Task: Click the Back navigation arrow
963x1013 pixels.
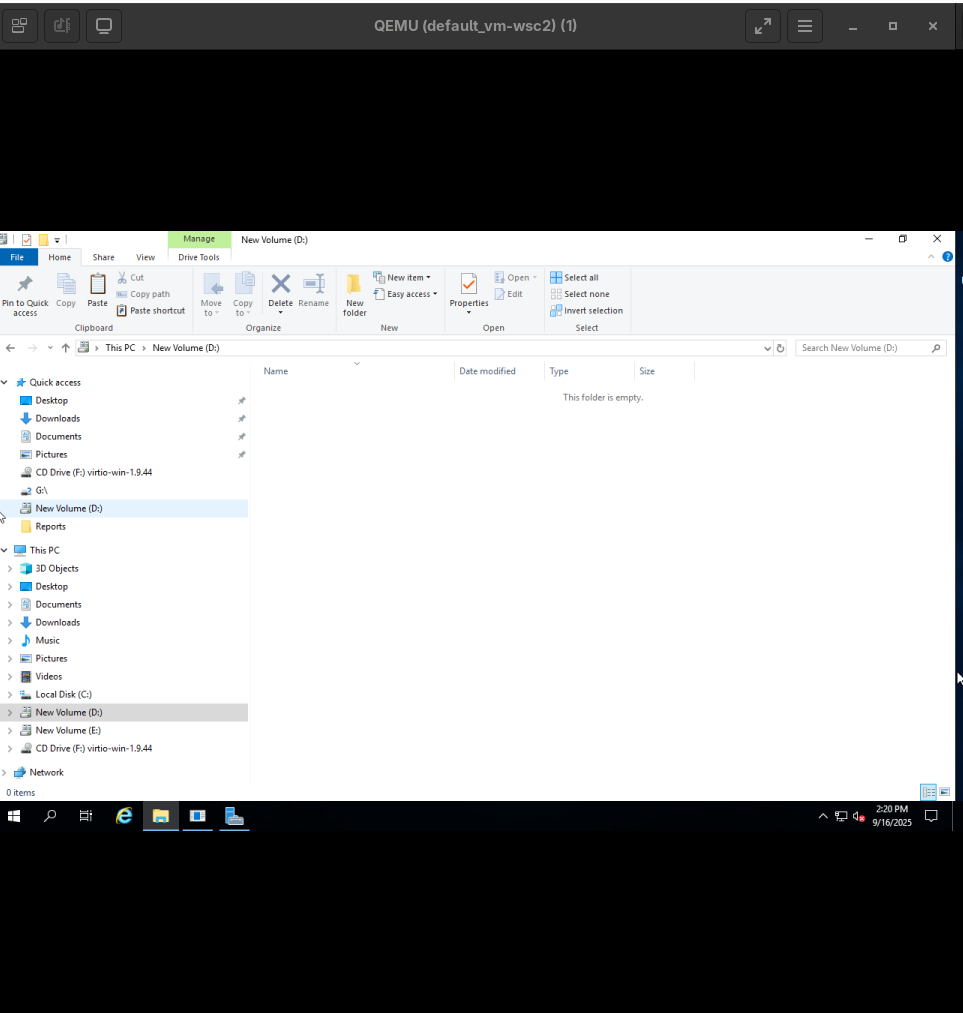Action: click(x=10, y=348)
